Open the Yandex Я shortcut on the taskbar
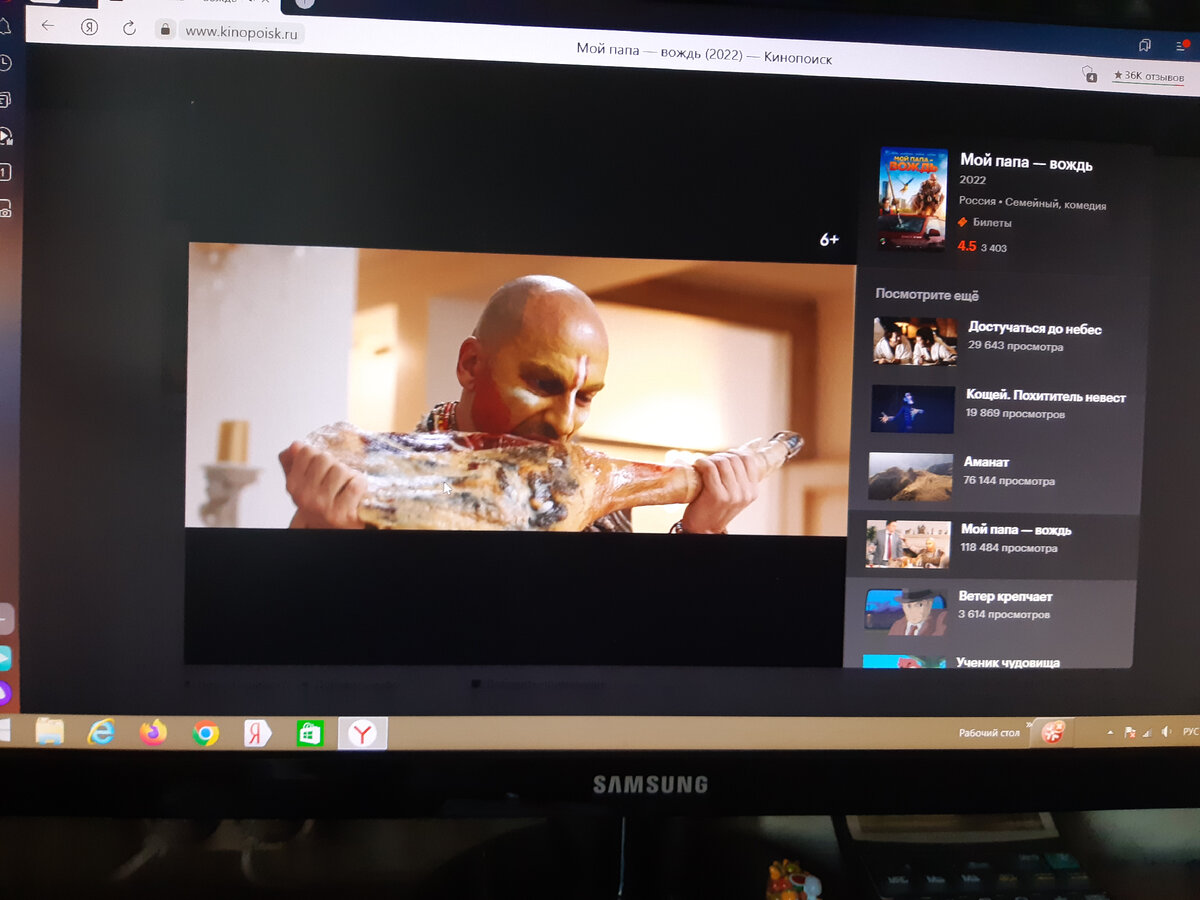This screenshot has width=1200, height=900. coord(257,734)
